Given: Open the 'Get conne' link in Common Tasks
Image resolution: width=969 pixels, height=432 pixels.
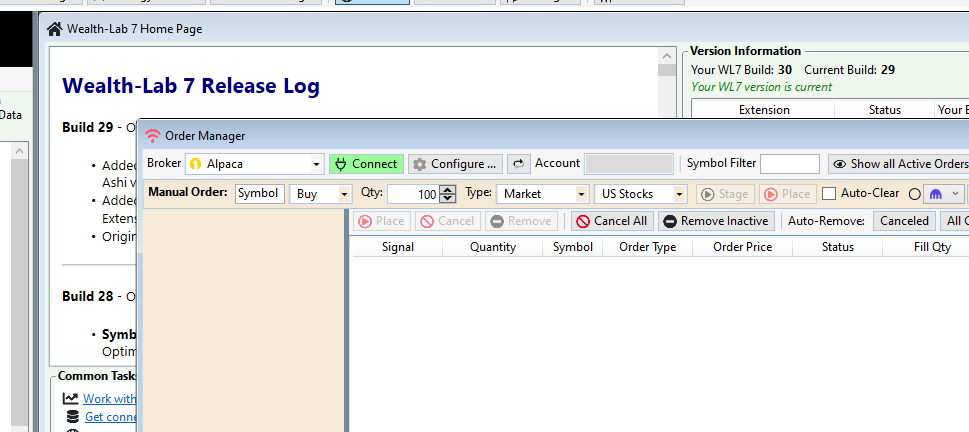Looking at the screenshot, I should 111,417.
